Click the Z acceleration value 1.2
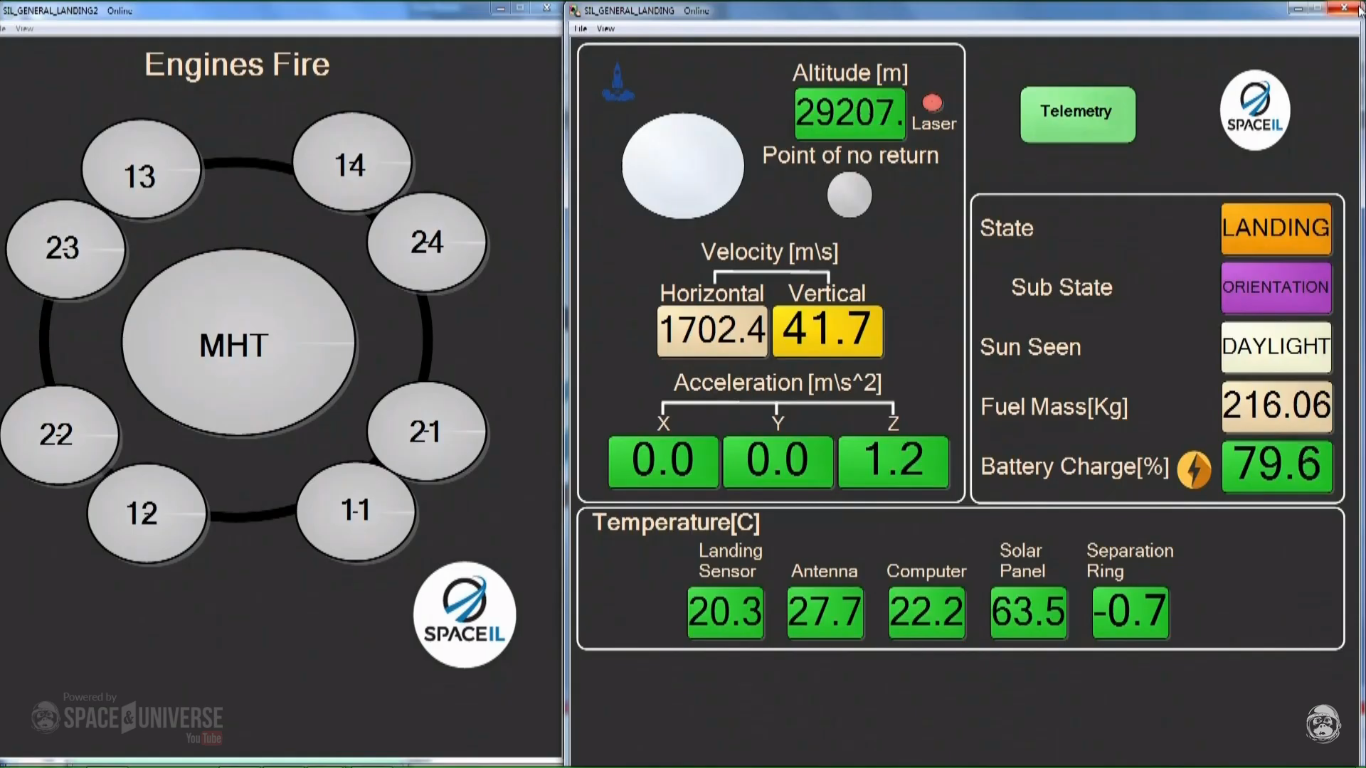The width and height of the screenshot is (1366, 768). coord(893,462)
